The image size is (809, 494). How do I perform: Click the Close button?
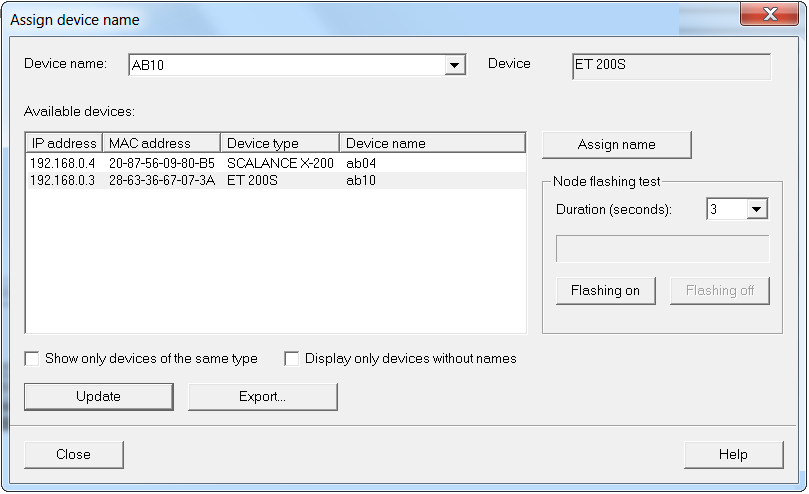(x=74, y=454)
